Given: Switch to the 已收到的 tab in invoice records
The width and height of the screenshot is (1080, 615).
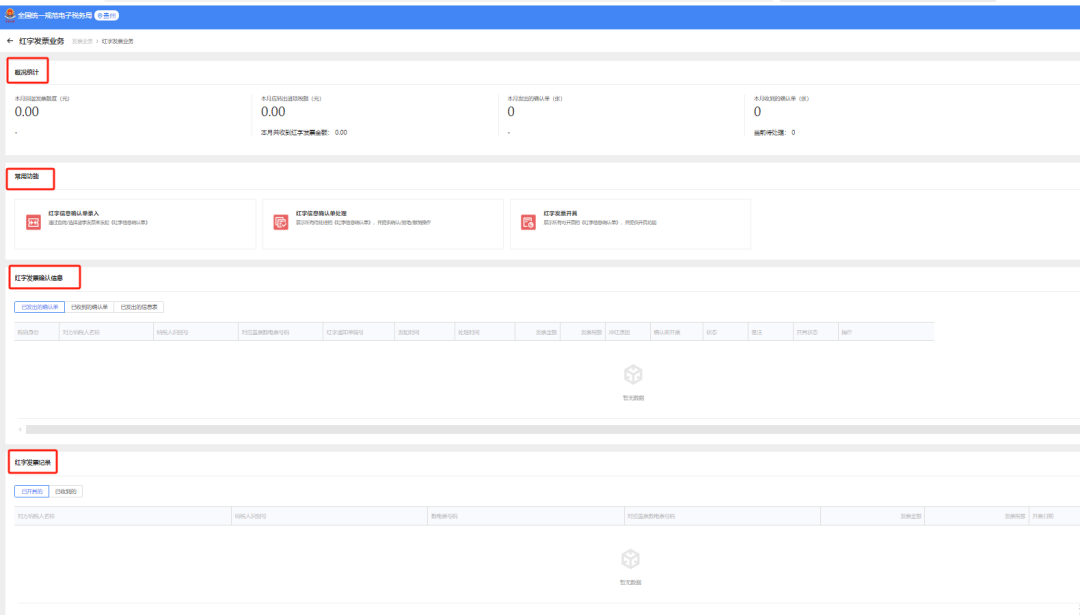Looking at the screenshot, I should pyautogui.click(x=66, y=492).
